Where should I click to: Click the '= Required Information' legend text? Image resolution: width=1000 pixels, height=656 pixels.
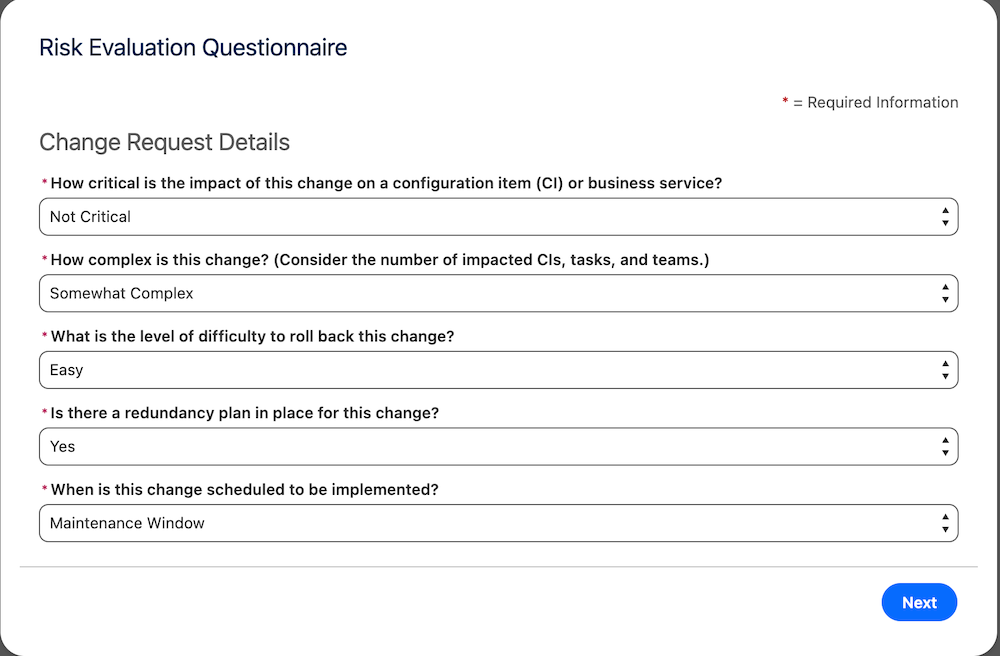(876, 103)
